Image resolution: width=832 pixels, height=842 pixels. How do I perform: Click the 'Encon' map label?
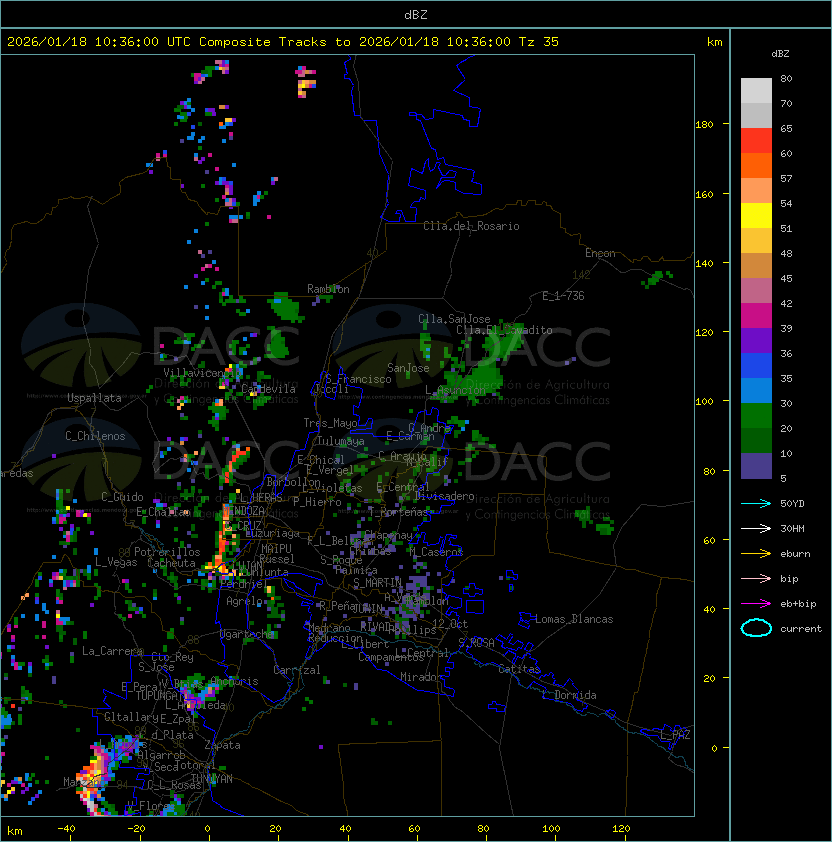600,253
